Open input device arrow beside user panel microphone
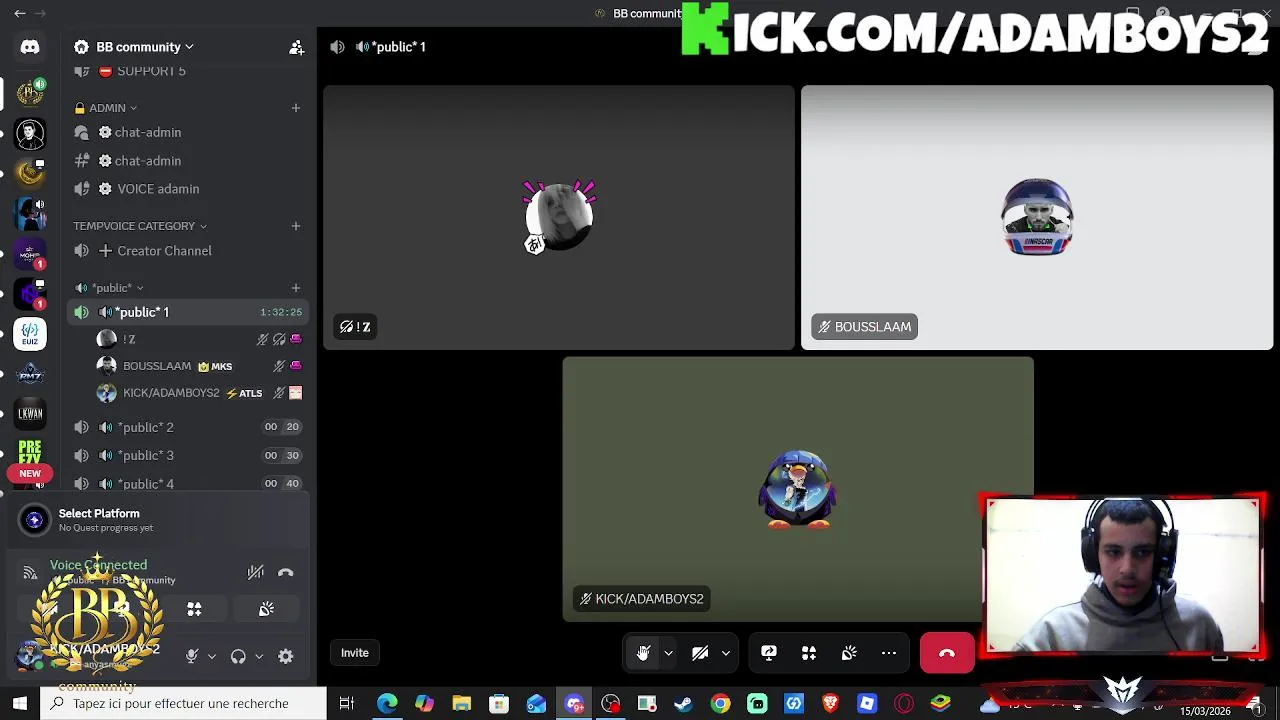1280x720 pixels. 211,656
